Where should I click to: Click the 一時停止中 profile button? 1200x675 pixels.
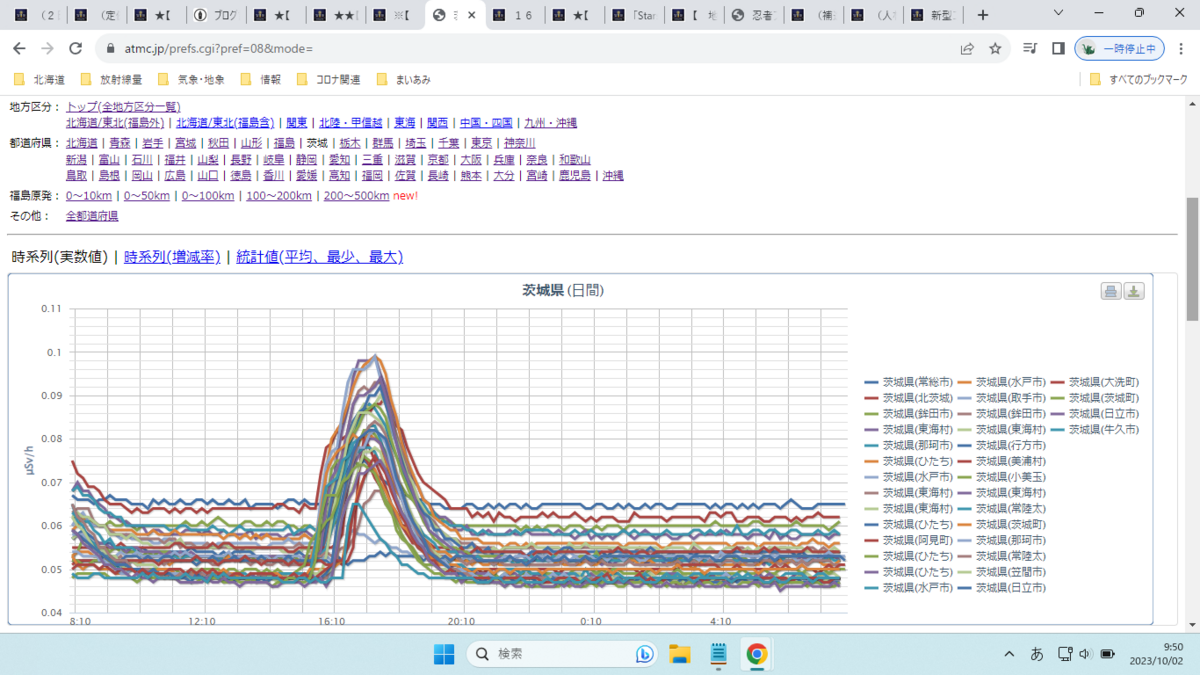[1120, 48]
